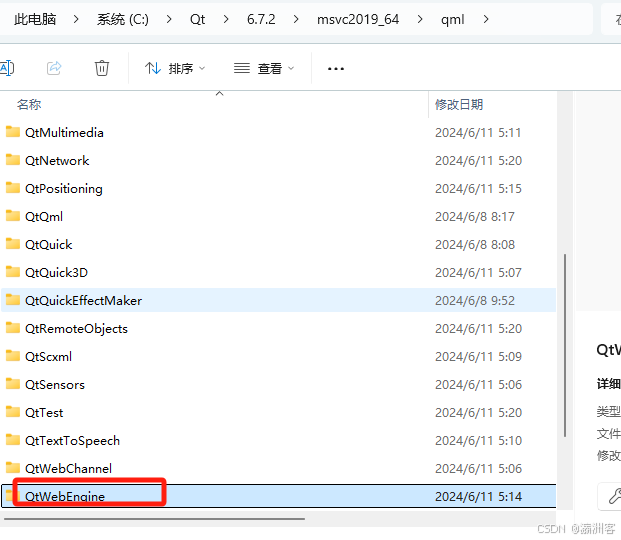Expand chevron after 系统 (C:) breadcrumb
The width and height of the screenshot is (621, 540).
pos(169,19)
